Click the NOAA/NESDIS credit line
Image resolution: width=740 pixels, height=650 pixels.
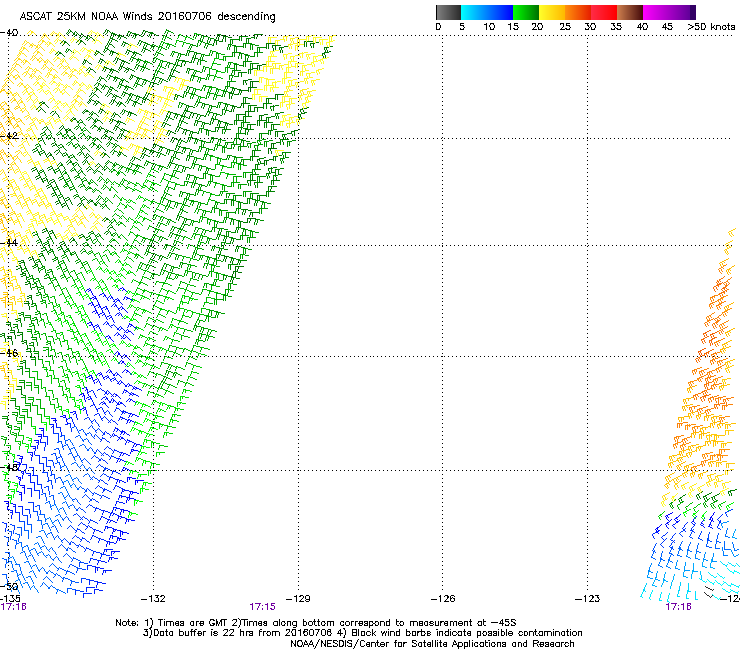(432, 644)
